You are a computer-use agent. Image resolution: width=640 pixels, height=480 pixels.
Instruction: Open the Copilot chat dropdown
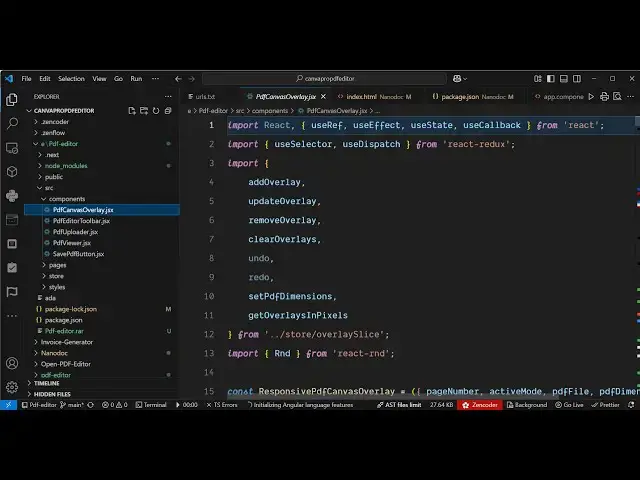tap(460, 79)
